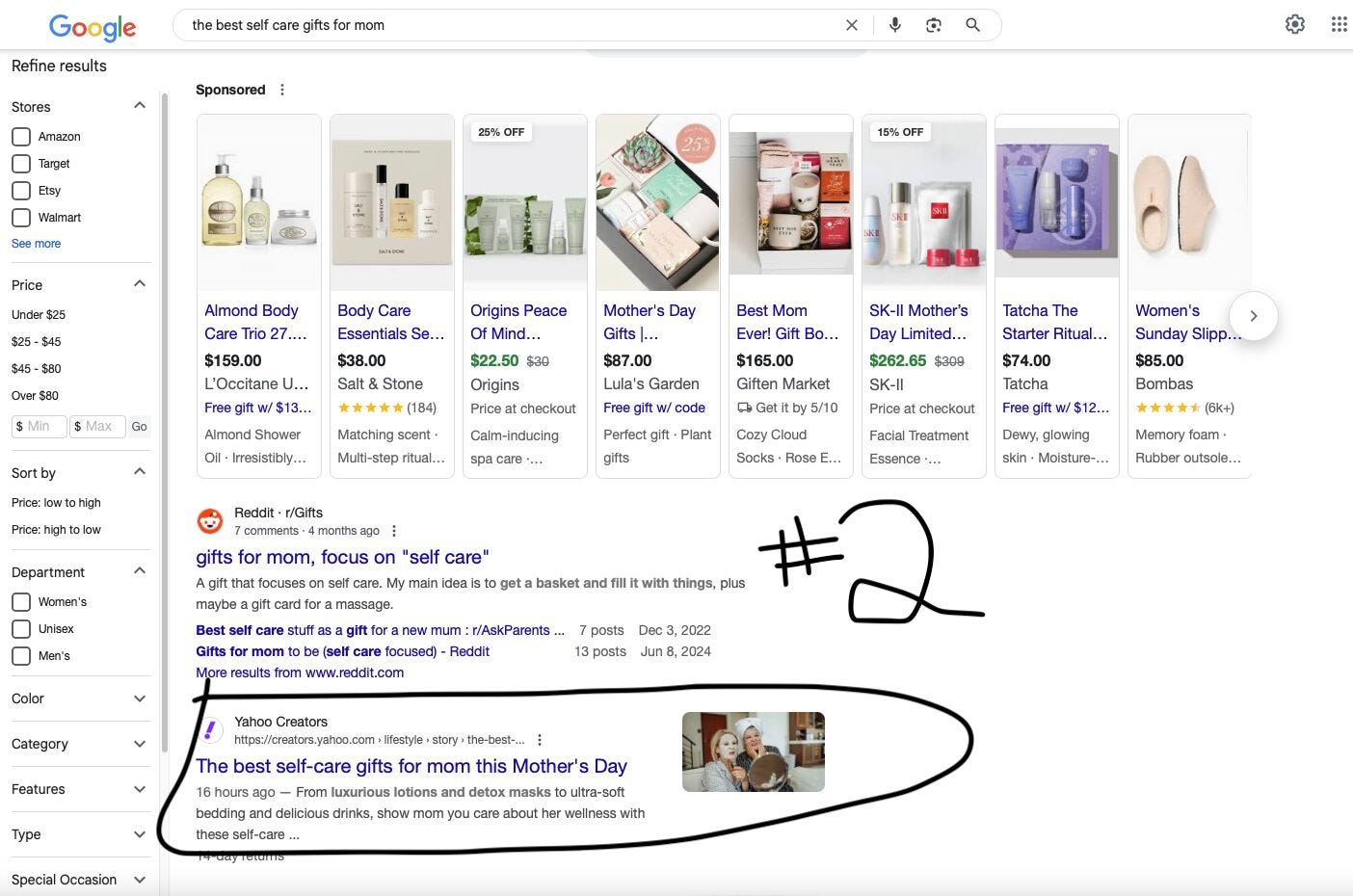Open the Yahoo Creators result thumbnail image
The width and height of the screenshot is (1353, 896).
[754, 751]
